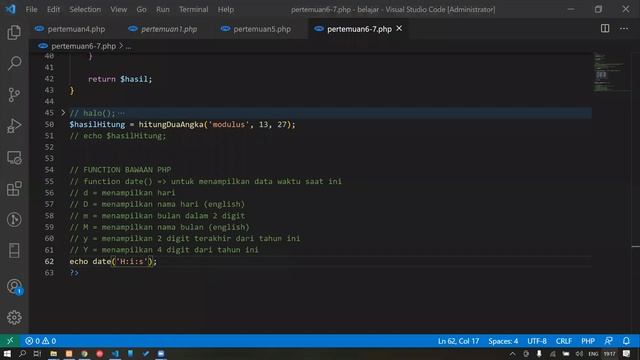Click the volume icon in system tray

pyautogui.click(x=579, y=354)
